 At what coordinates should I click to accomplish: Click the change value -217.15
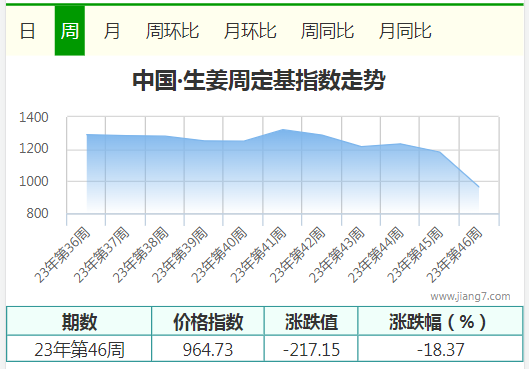(311, 349)
